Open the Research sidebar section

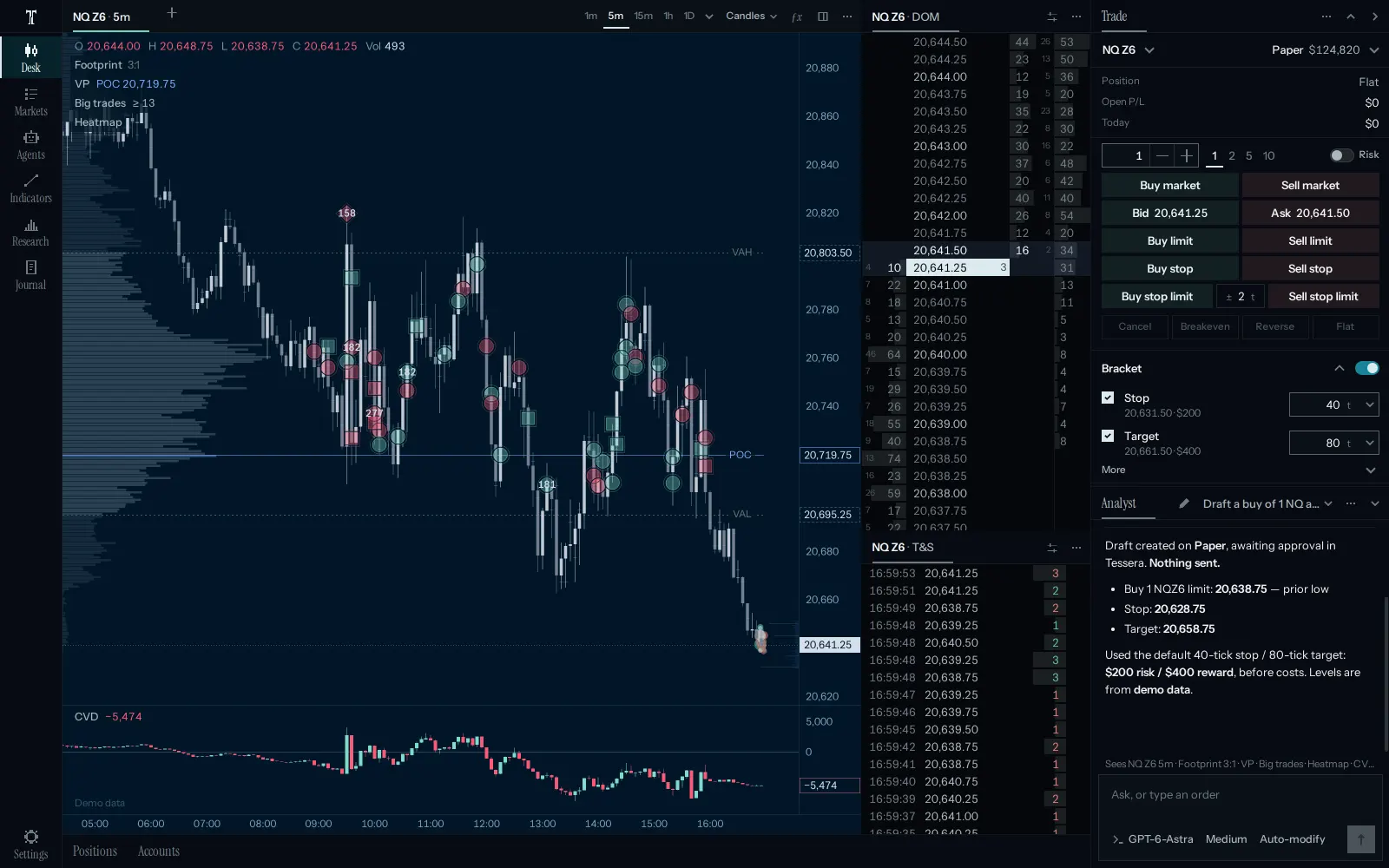pyautogui.click(x=30, y=232)
